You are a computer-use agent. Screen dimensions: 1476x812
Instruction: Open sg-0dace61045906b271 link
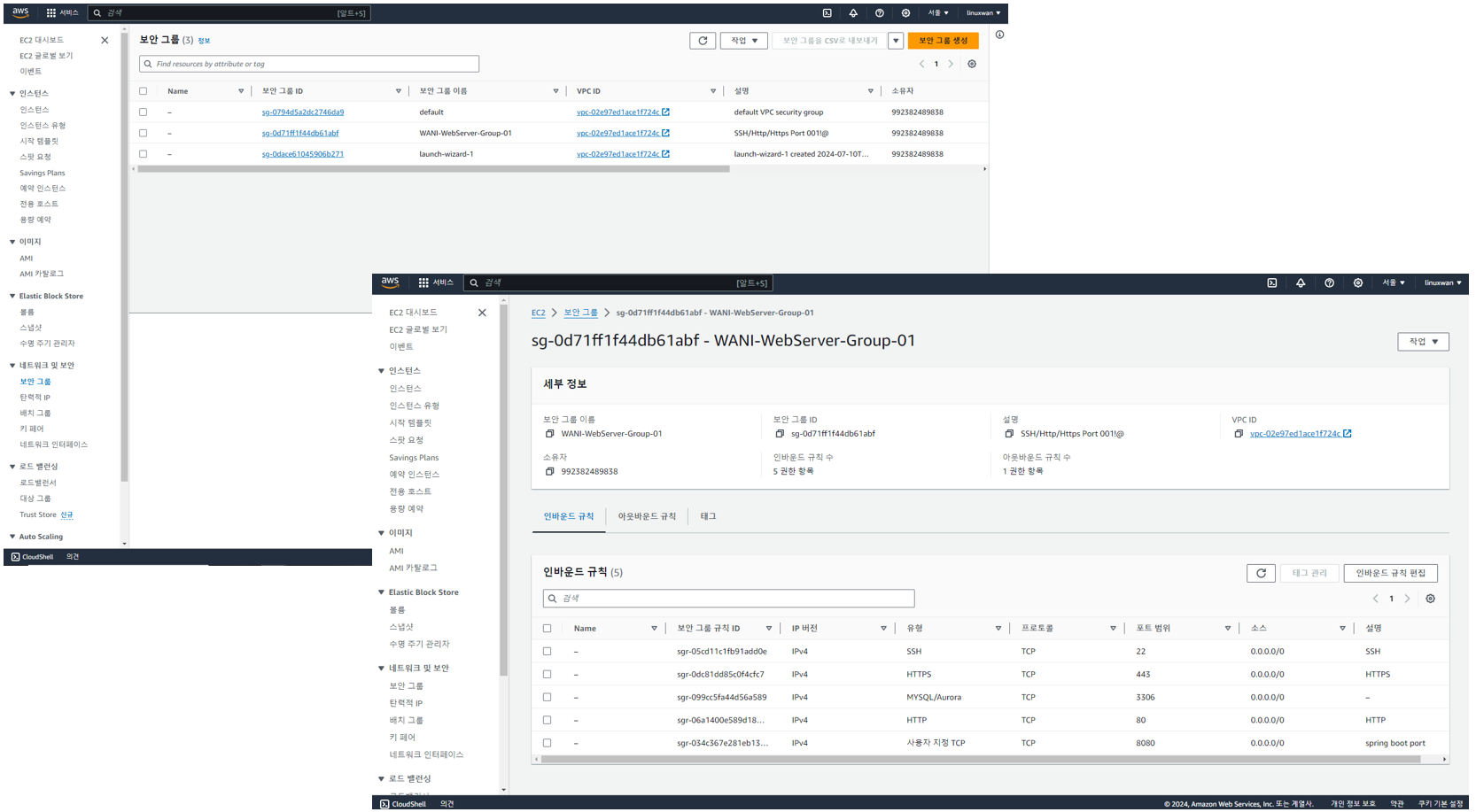pos(303,154)
